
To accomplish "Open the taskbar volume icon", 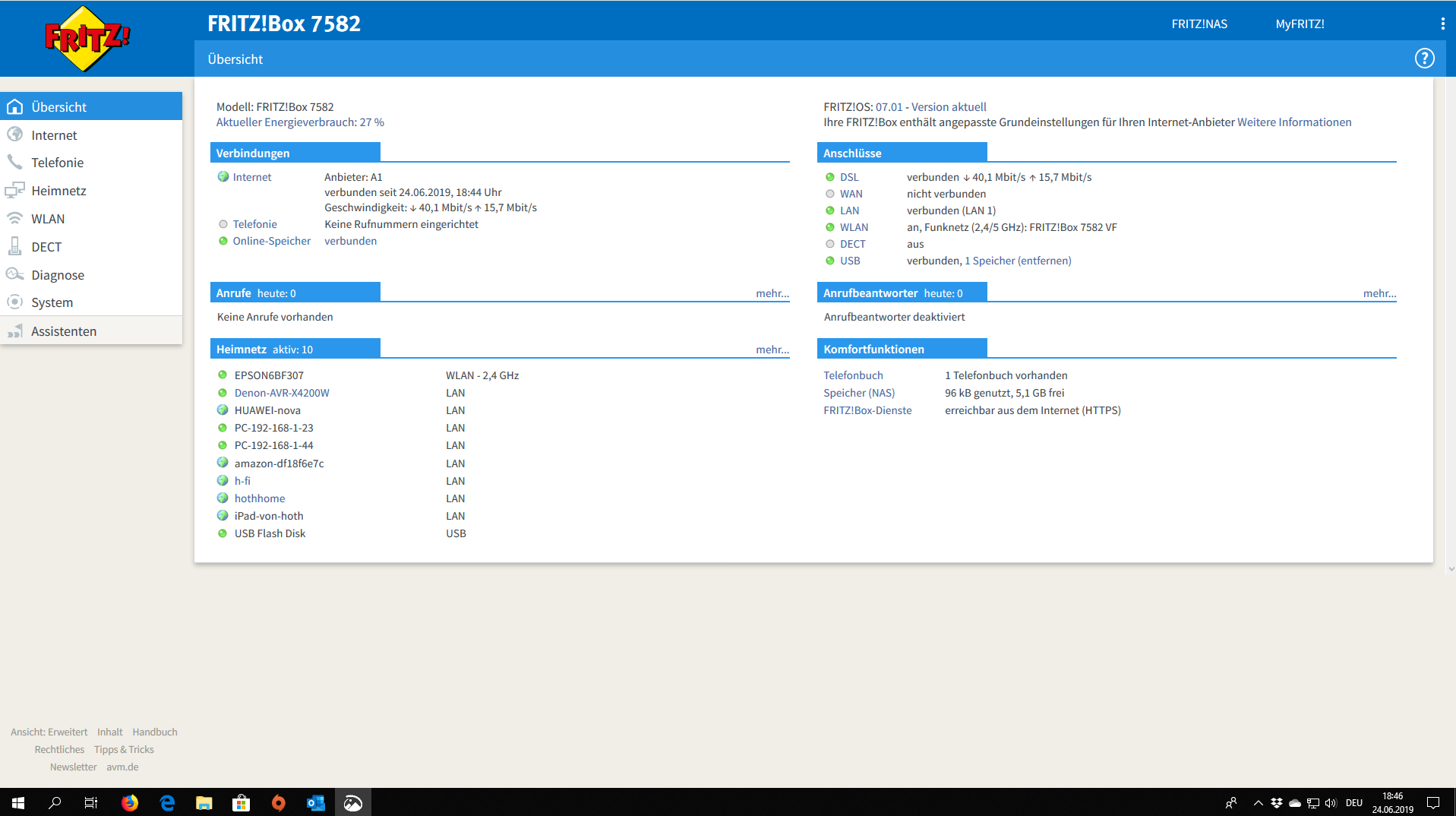I will [1331, 802].
